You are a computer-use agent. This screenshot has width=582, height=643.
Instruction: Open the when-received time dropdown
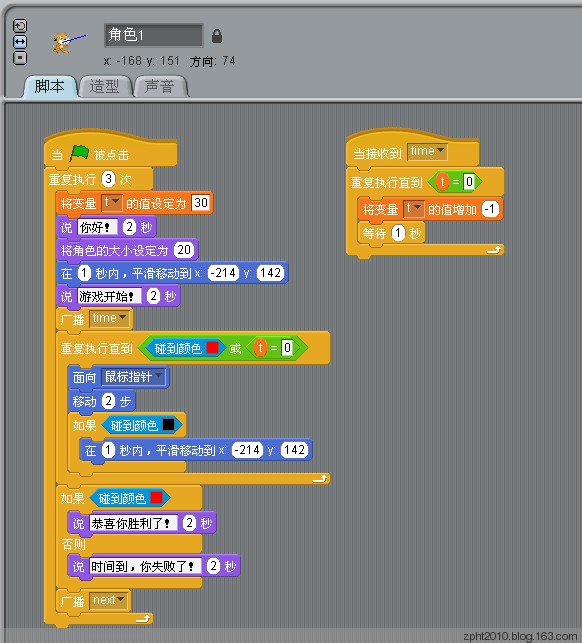pyautogui.click(x=427, y=151)
